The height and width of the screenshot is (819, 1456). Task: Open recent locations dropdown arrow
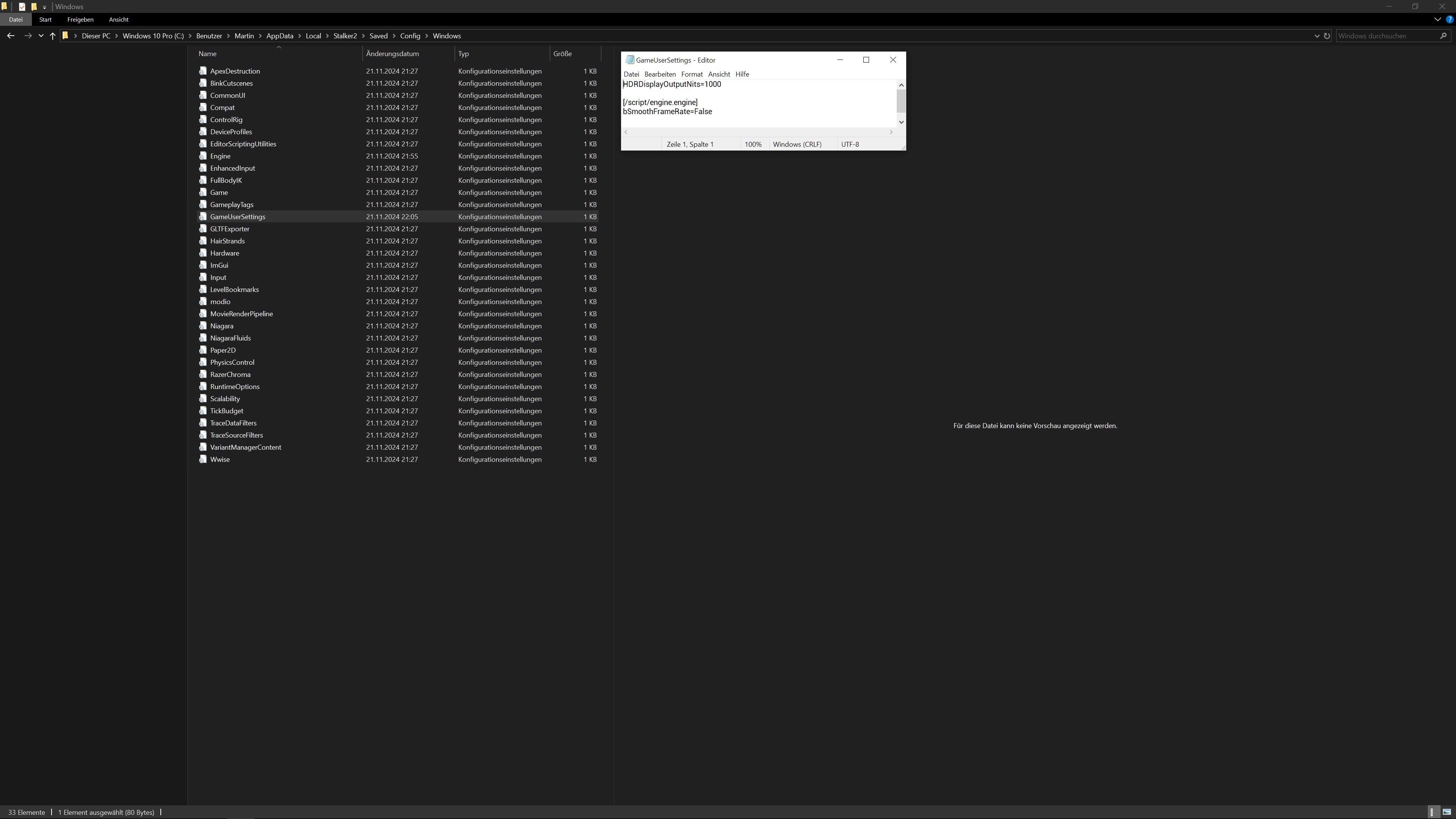pos(41,36)
